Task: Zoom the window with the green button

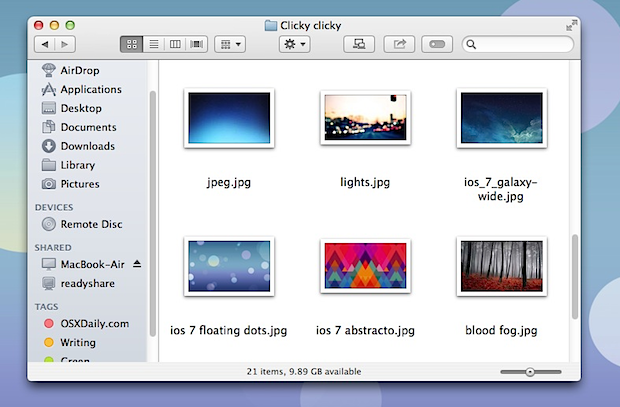Action: click(x=70, y=26)
